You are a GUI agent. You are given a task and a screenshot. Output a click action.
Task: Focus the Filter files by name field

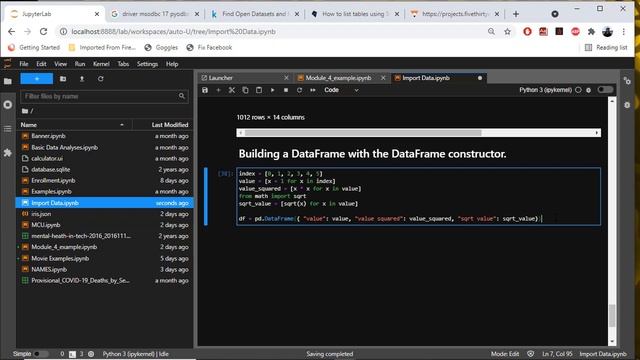pyautogui.click(x=104, y=96)
